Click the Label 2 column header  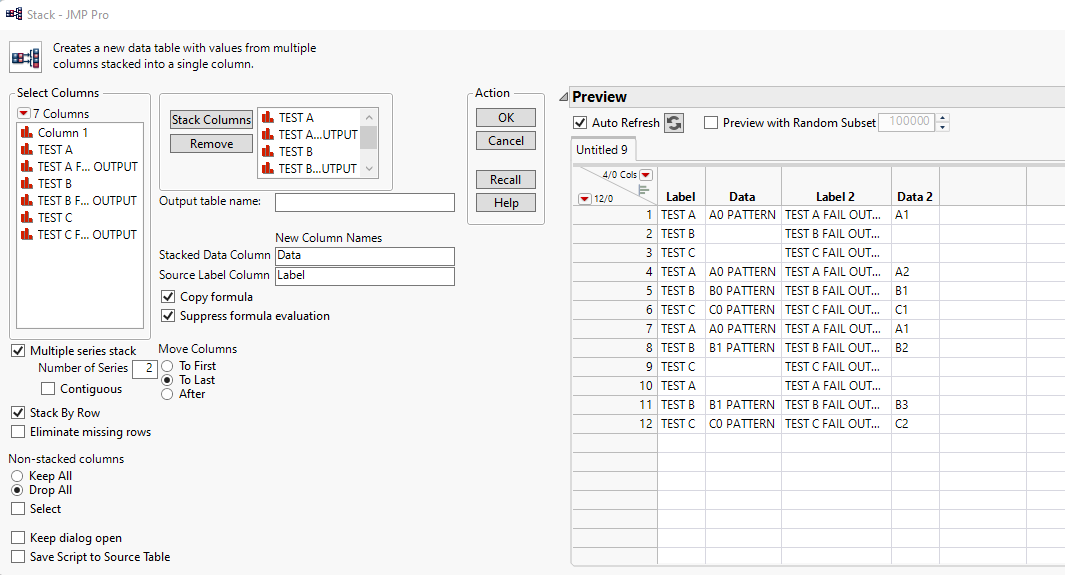pos(836,197)
